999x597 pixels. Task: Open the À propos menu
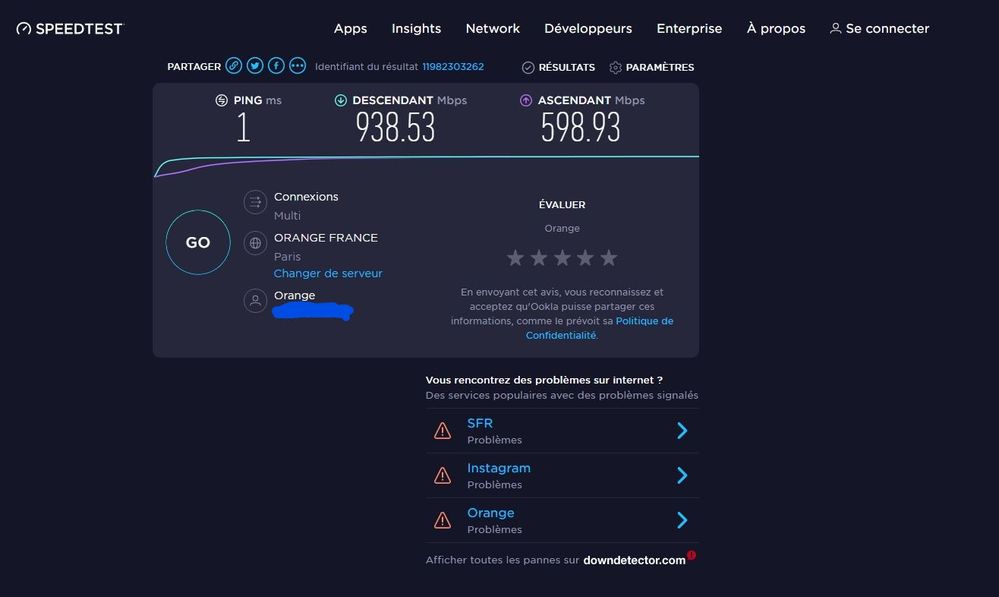coord(776,29)
